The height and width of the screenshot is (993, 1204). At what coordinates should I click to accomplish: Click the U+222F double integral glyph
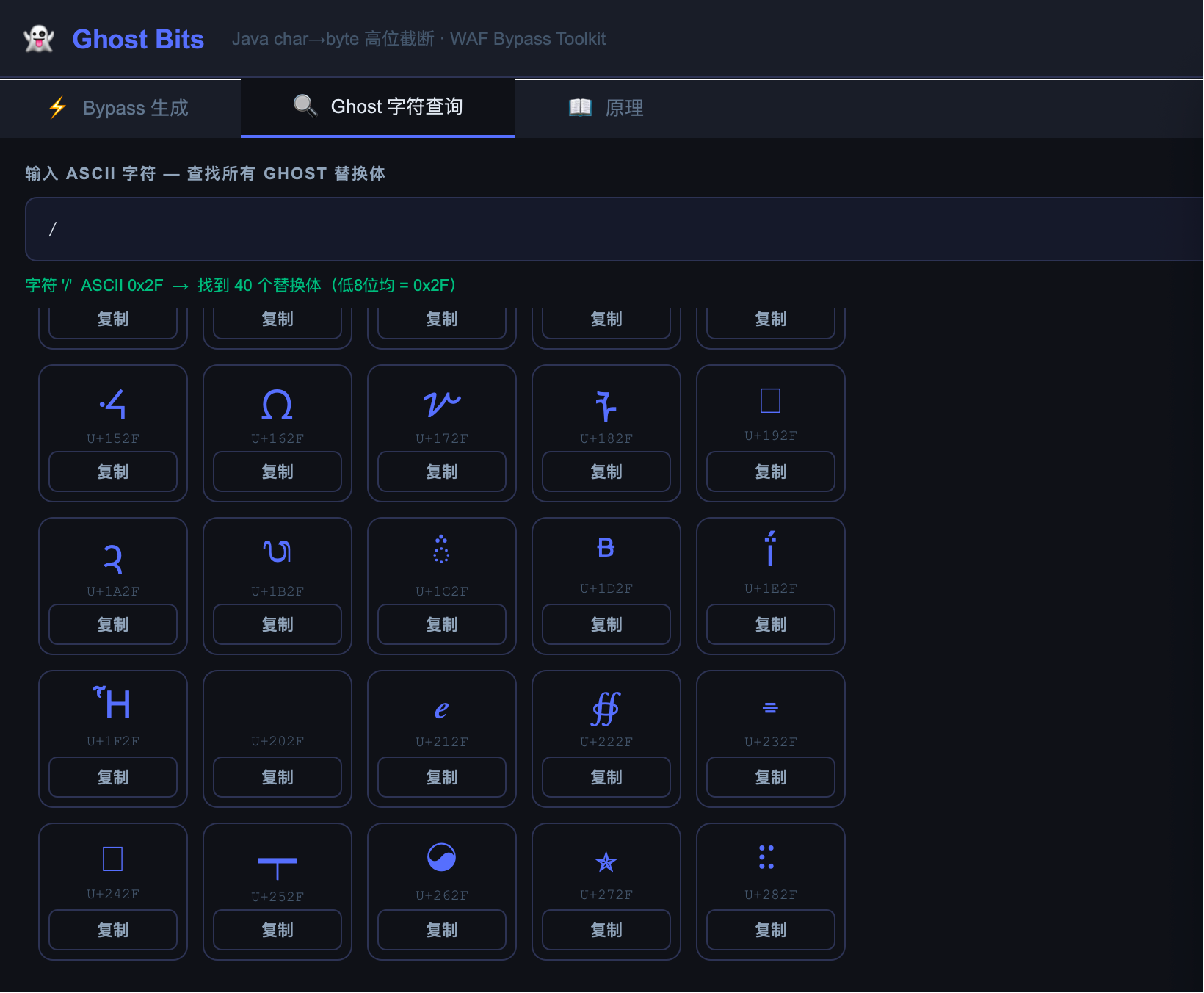[606, 709]
